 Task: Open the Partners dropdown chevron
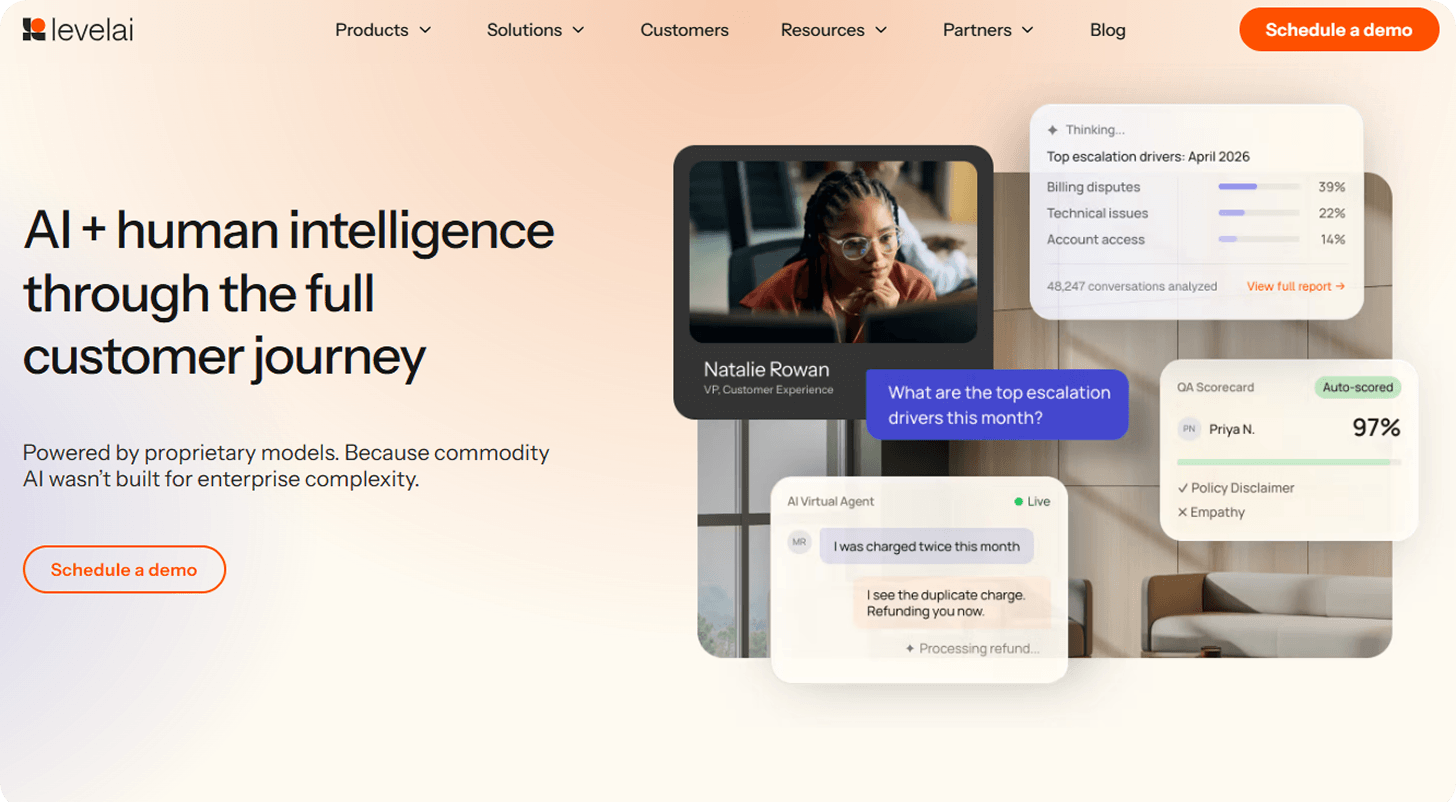(1028, 30)
